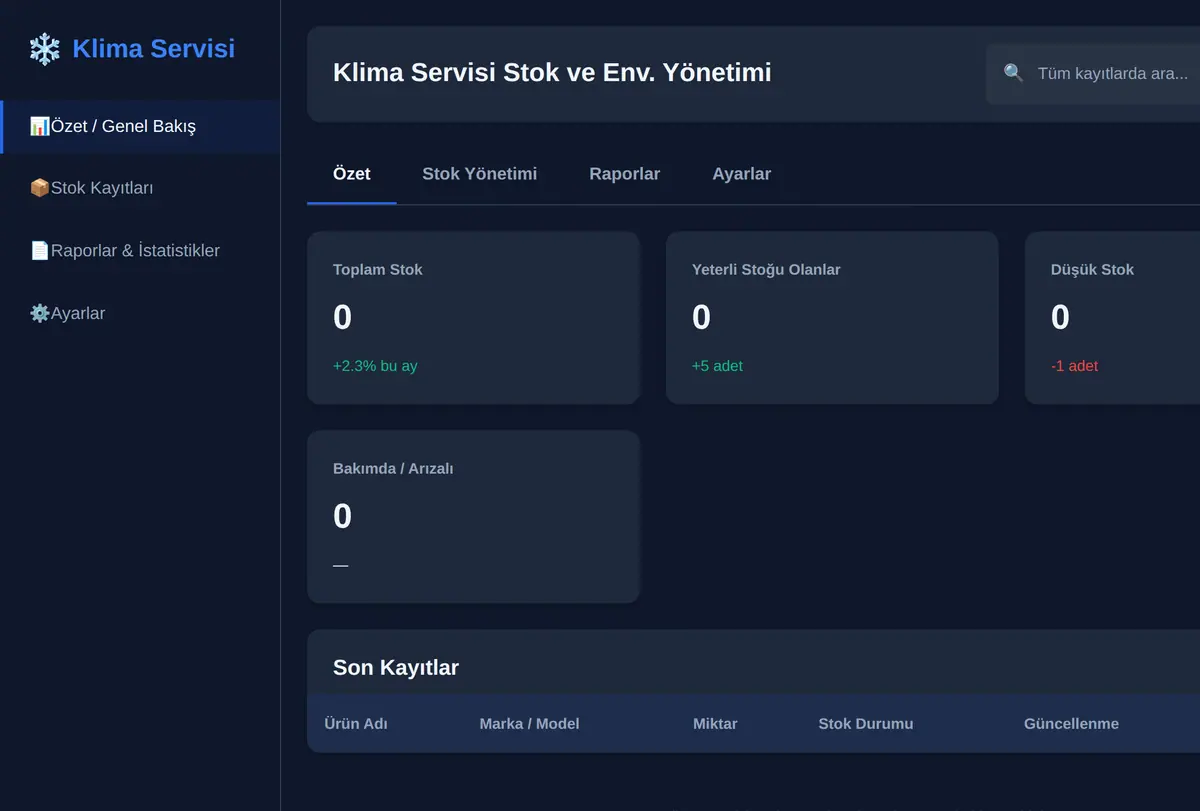Click the document icon beside Raporlar & İstatistikler

pyautogui.click(x=40, y=251)
